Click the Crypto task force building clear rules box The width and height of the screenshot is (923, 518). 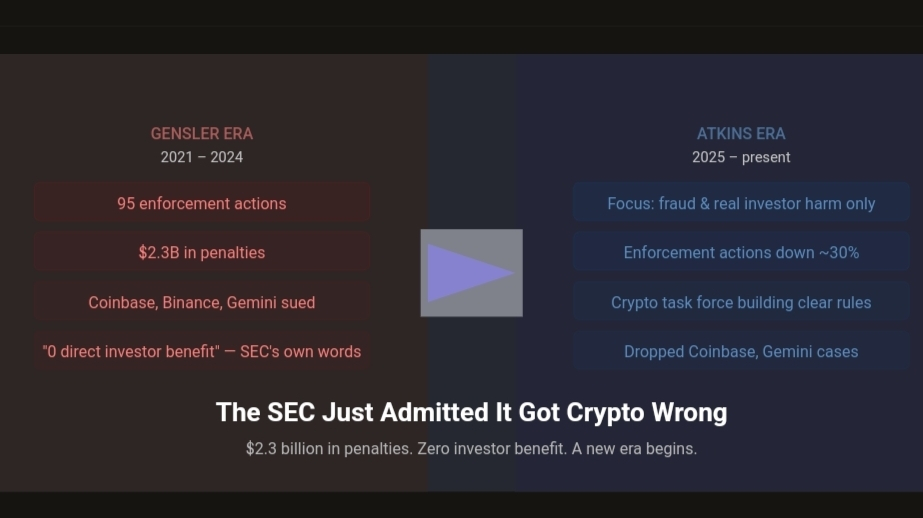(741, 301)
